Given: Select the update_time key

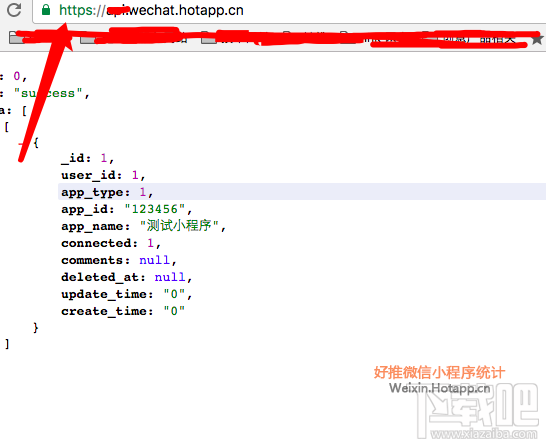Looking at the screenshot, I should point(104,295).
